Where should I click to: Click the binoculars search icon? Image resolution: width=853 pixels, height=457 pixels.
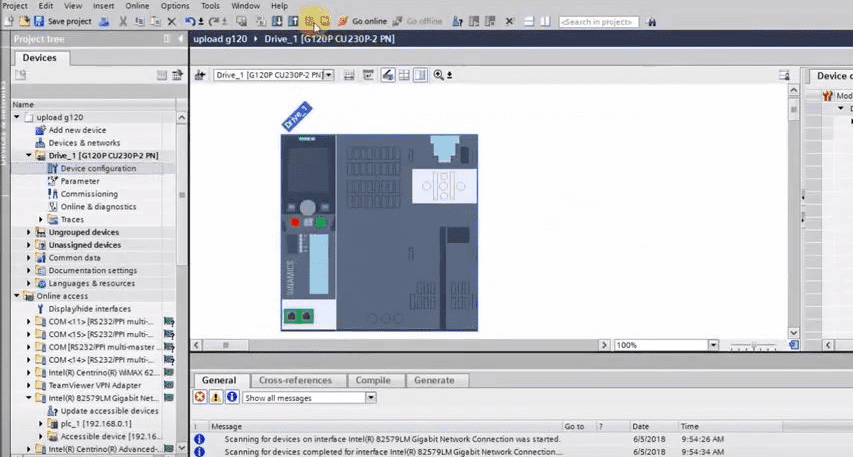(652, 22)
